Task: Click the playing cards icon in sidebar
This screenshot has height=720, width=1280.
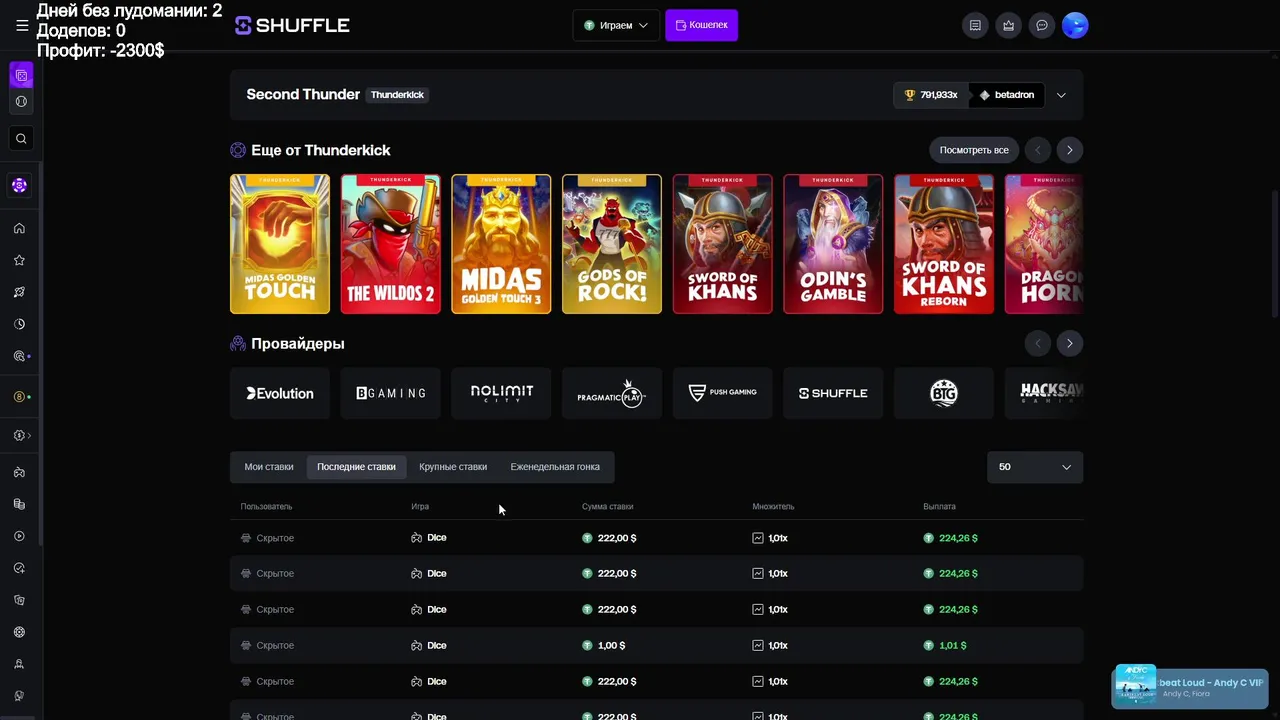Action: click(x=19, y=600)
